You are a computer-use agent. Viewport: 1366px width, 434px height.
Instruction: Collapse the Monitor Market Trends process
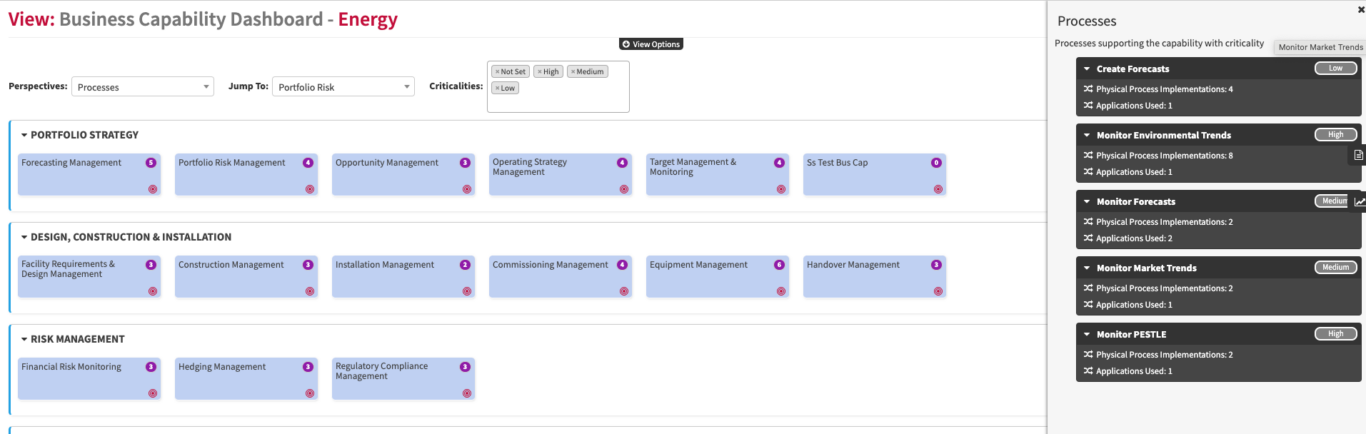(x=1087, y=268)
